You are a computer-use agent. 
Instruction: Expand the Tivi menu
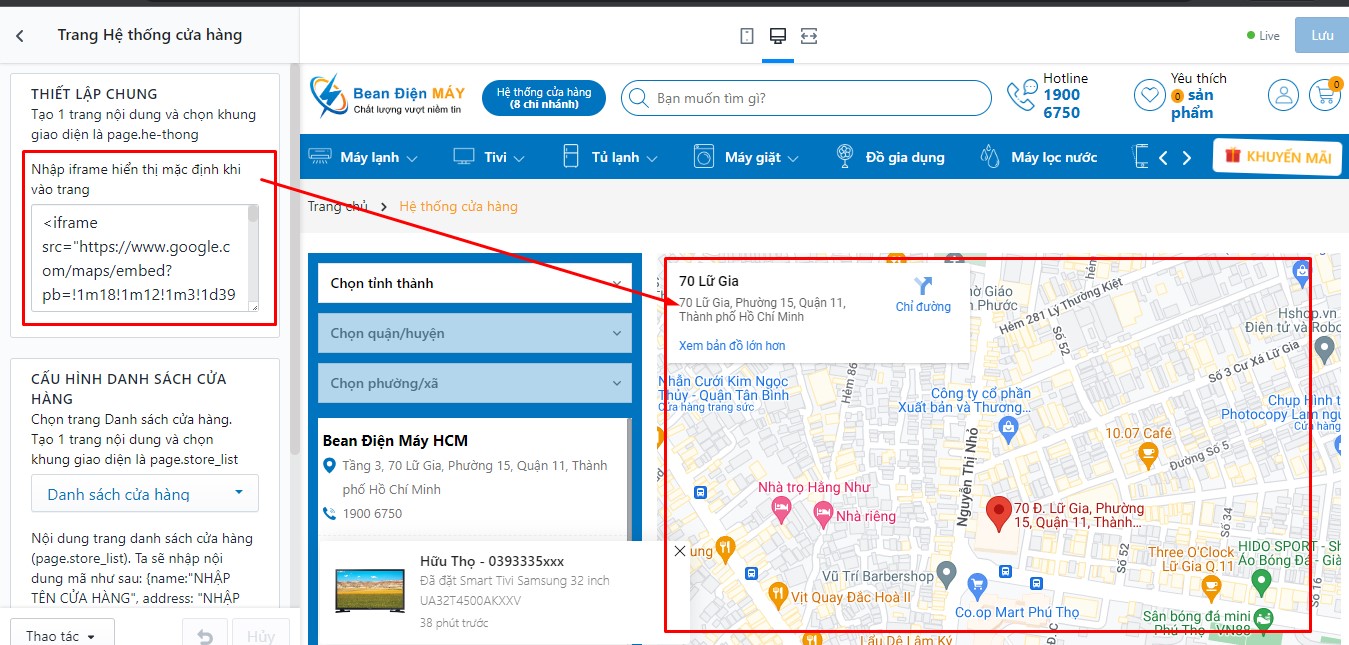click(490, 157)
